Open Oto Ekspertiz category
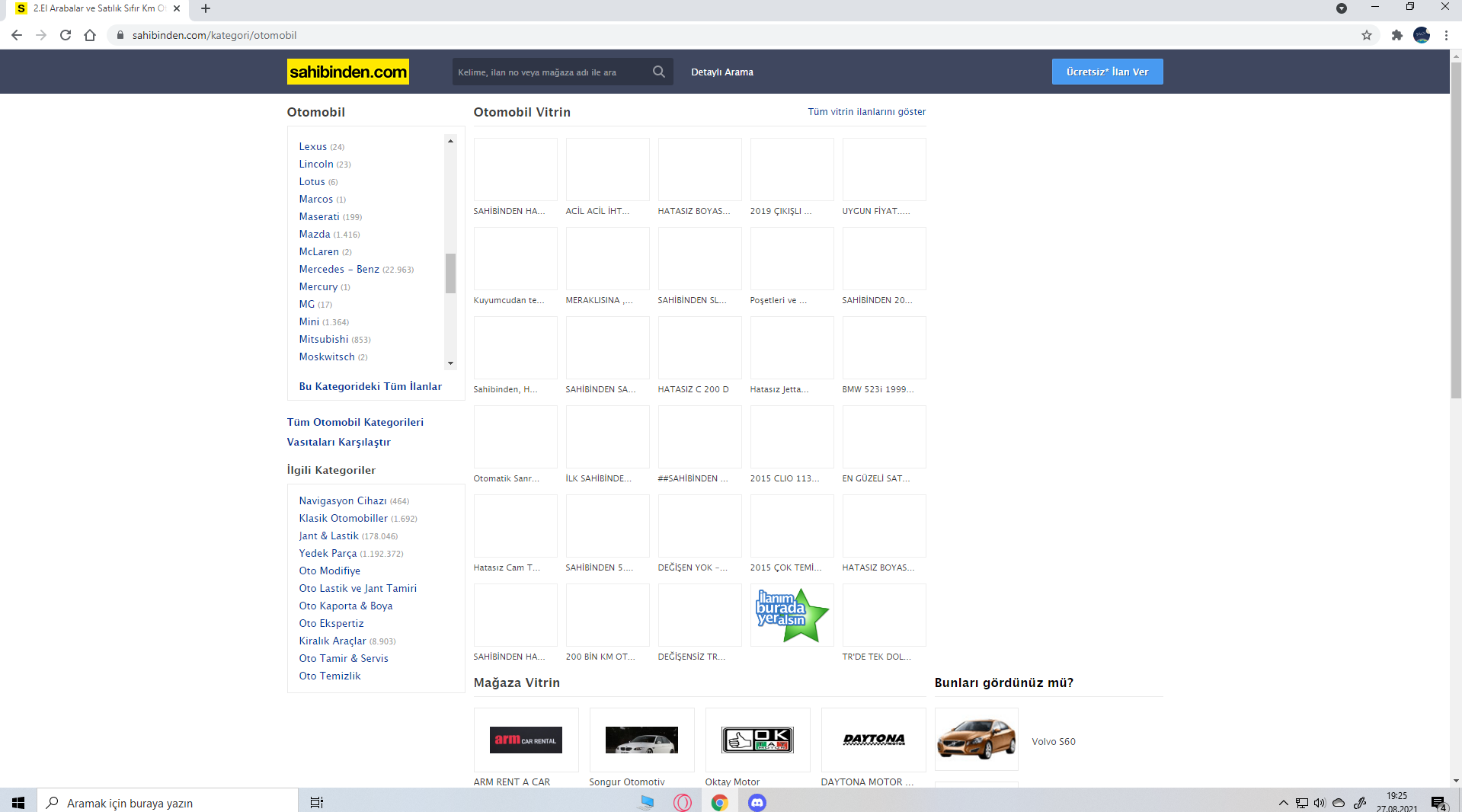The image size is (1462, 812). pyautogui.click(x=331, y=624)
